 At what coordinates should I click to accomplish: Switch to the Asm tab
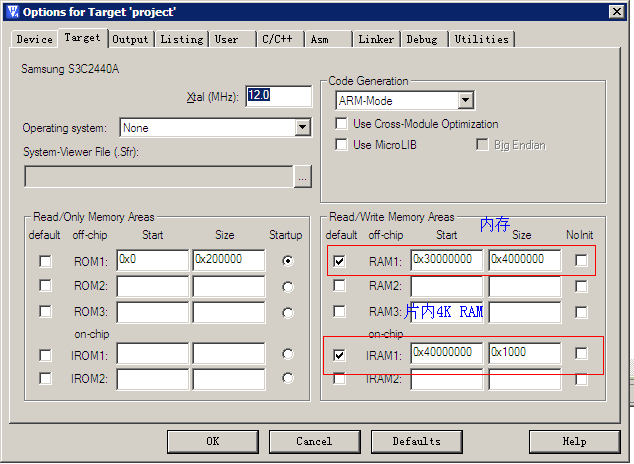(328, 39)
